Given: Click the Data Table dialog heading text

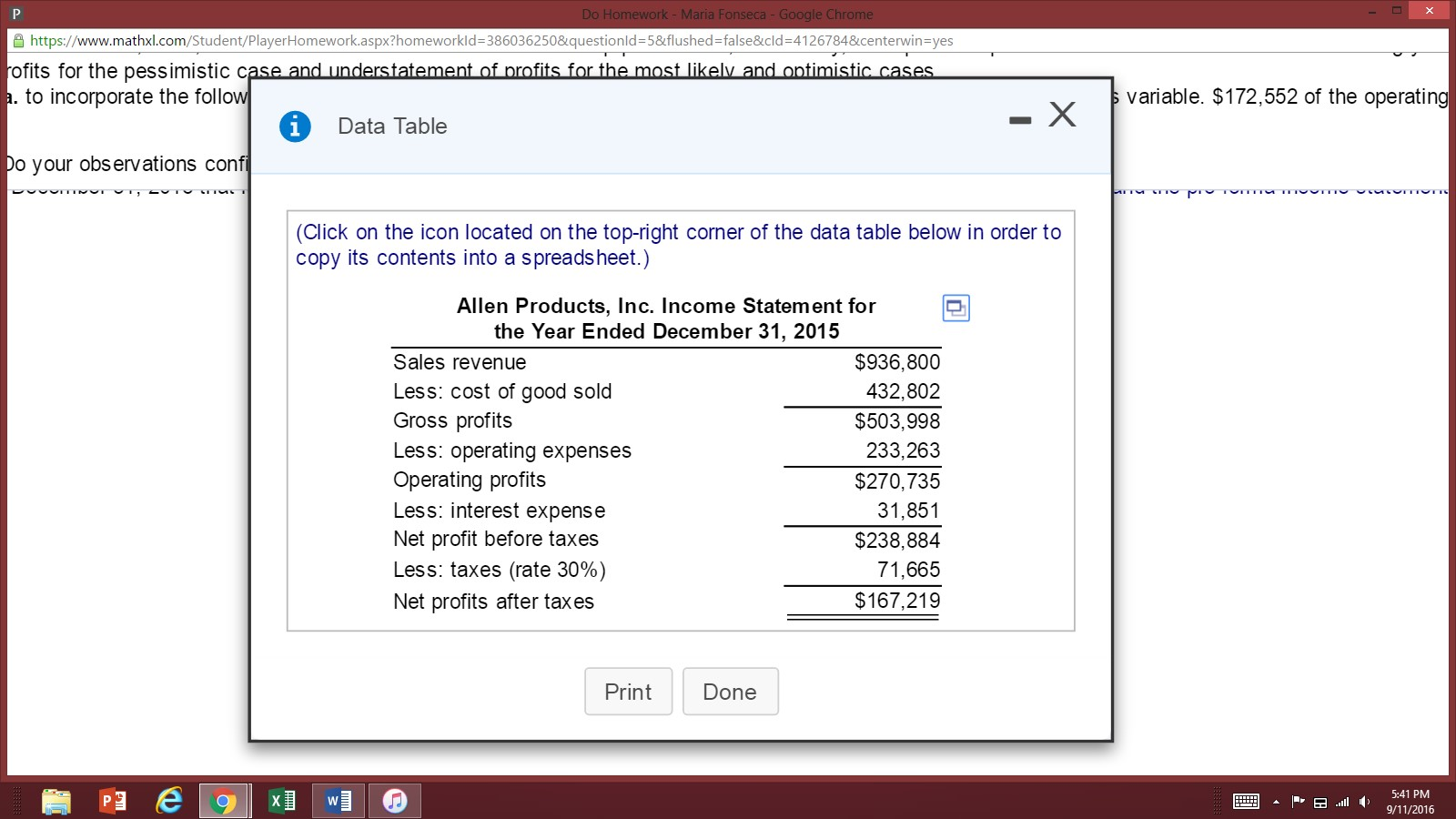Looking at the screenshot, I should (x=392, y=126).
